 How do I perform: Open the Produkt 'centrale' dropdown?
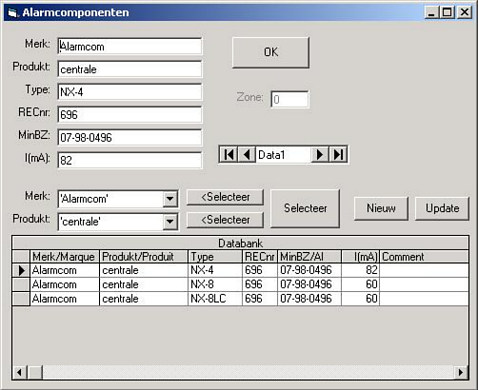coord(170,222)
